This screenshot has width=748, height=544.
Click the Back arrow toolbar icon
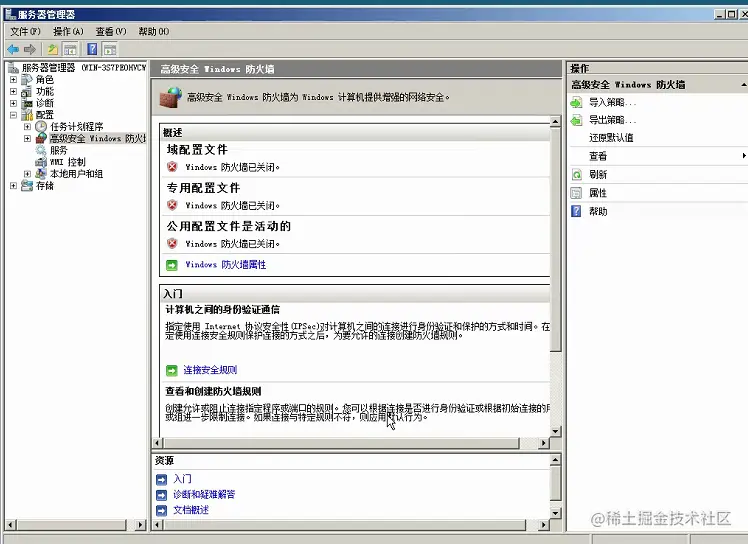13,49
